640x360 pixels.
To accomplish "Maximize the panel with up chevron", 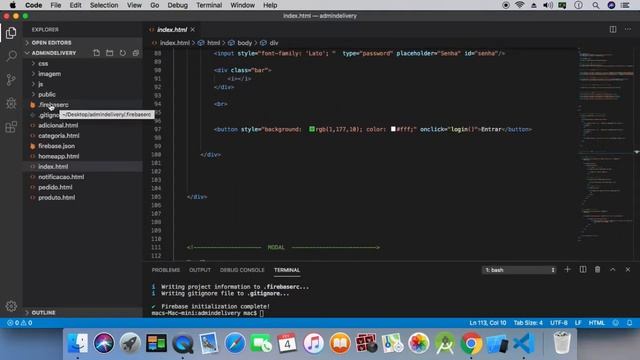I will (x=613, y=269).
